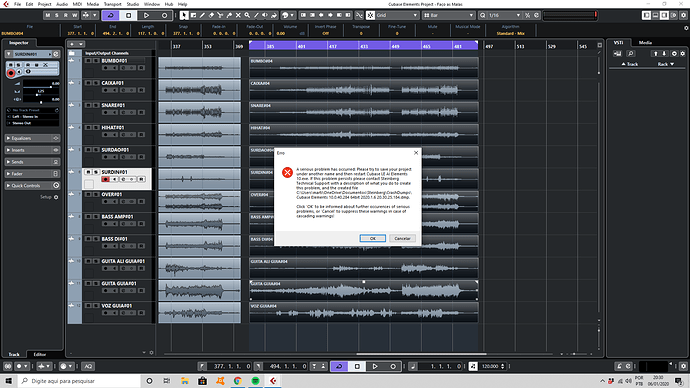The image size is (690, 388).
Task: Toggle global Write automation W button
Action: (74, 15)
